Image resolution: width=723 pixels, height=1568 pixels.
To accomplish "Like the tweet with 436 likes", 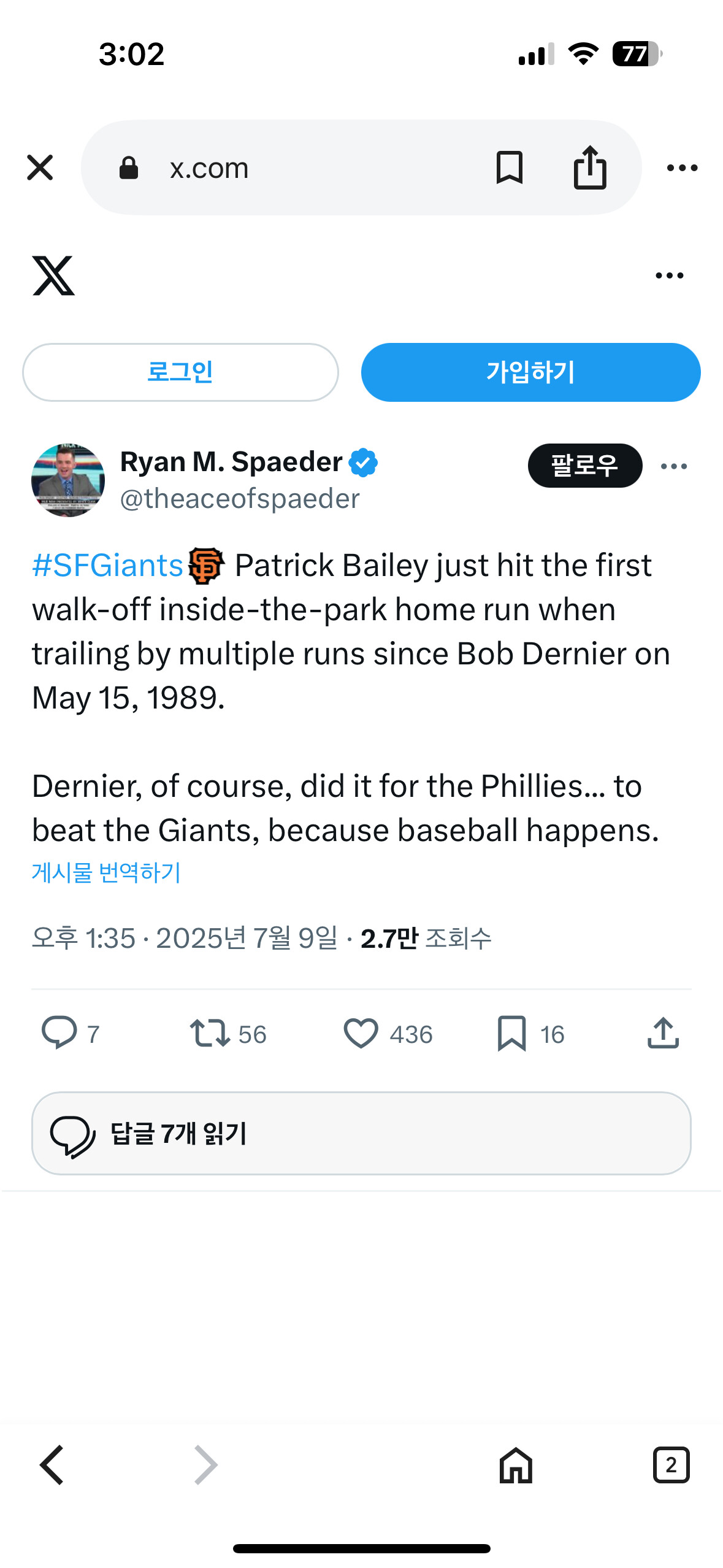I will pos(361,1033).
